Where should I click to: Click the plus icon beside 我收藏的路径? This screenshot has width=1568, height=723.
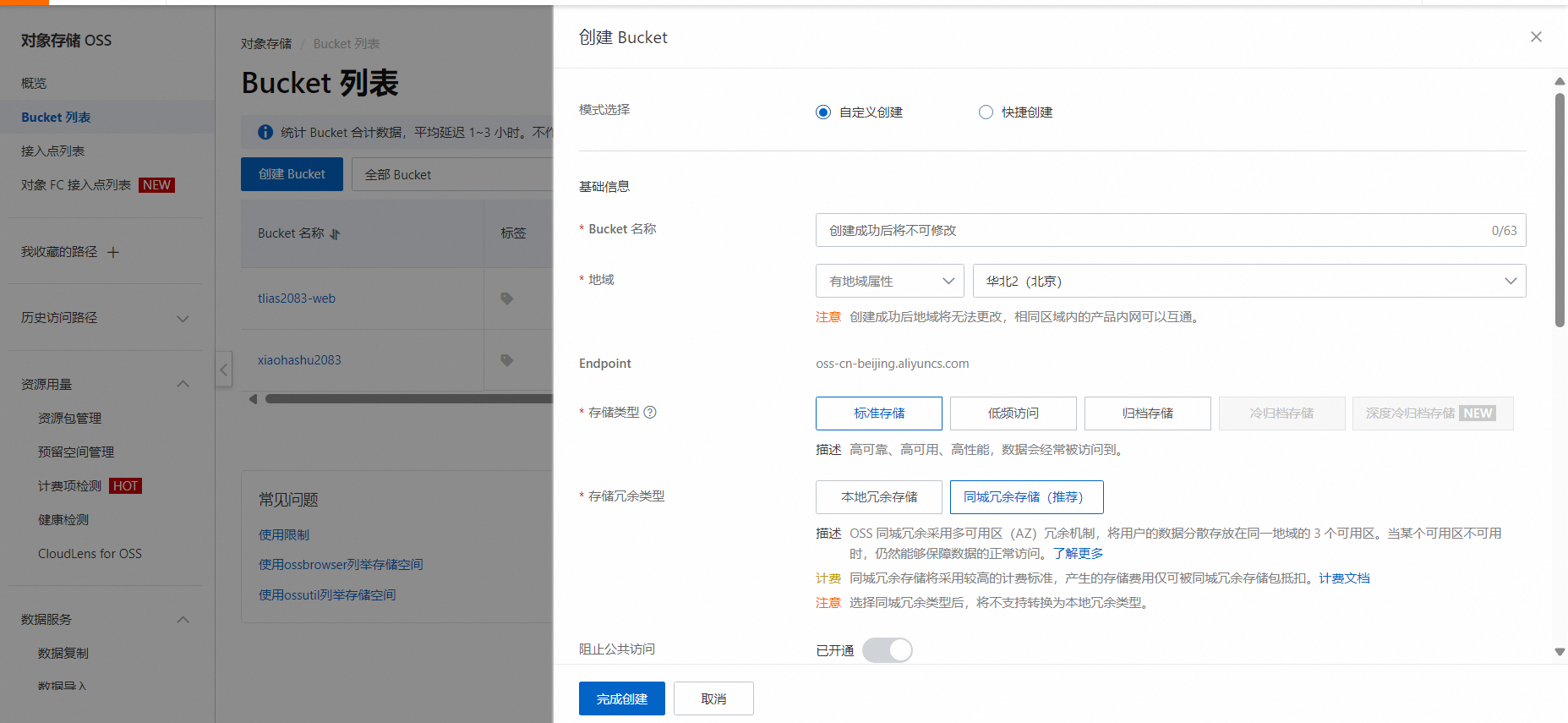(x=113, y=252)
